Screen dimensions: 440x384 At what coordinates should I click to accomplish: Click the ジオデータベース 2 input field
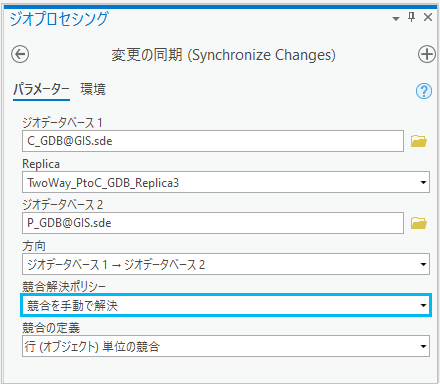(213, 223)
